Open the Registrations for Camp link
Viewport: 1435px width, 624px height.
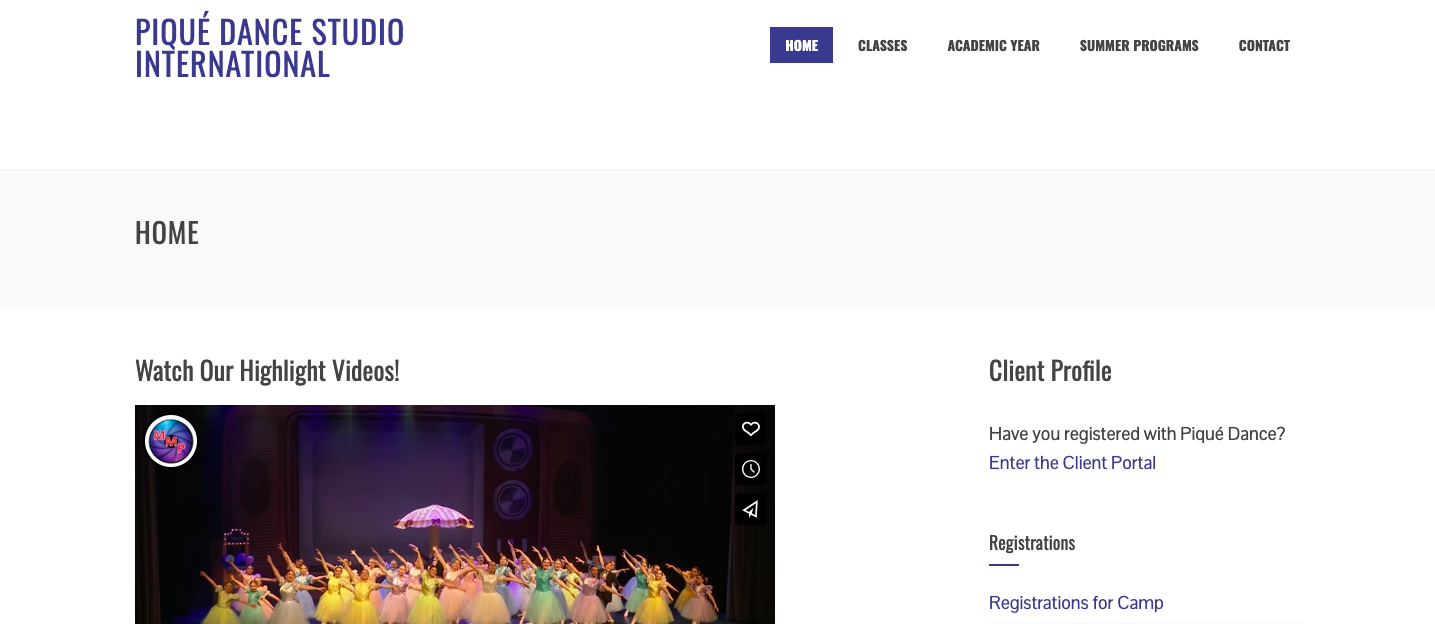tap(1076, 603)
